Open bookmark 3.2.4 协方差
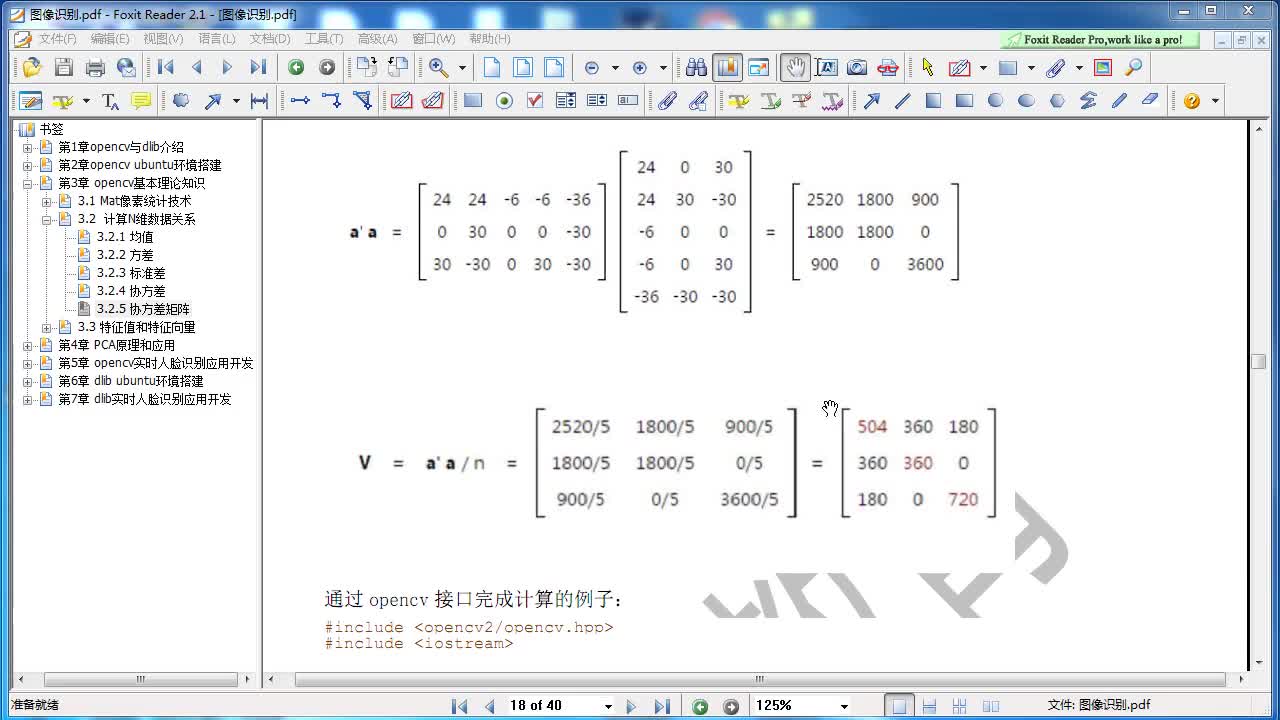The width and height of the screenshot is (1280, 720). [130, 291]
